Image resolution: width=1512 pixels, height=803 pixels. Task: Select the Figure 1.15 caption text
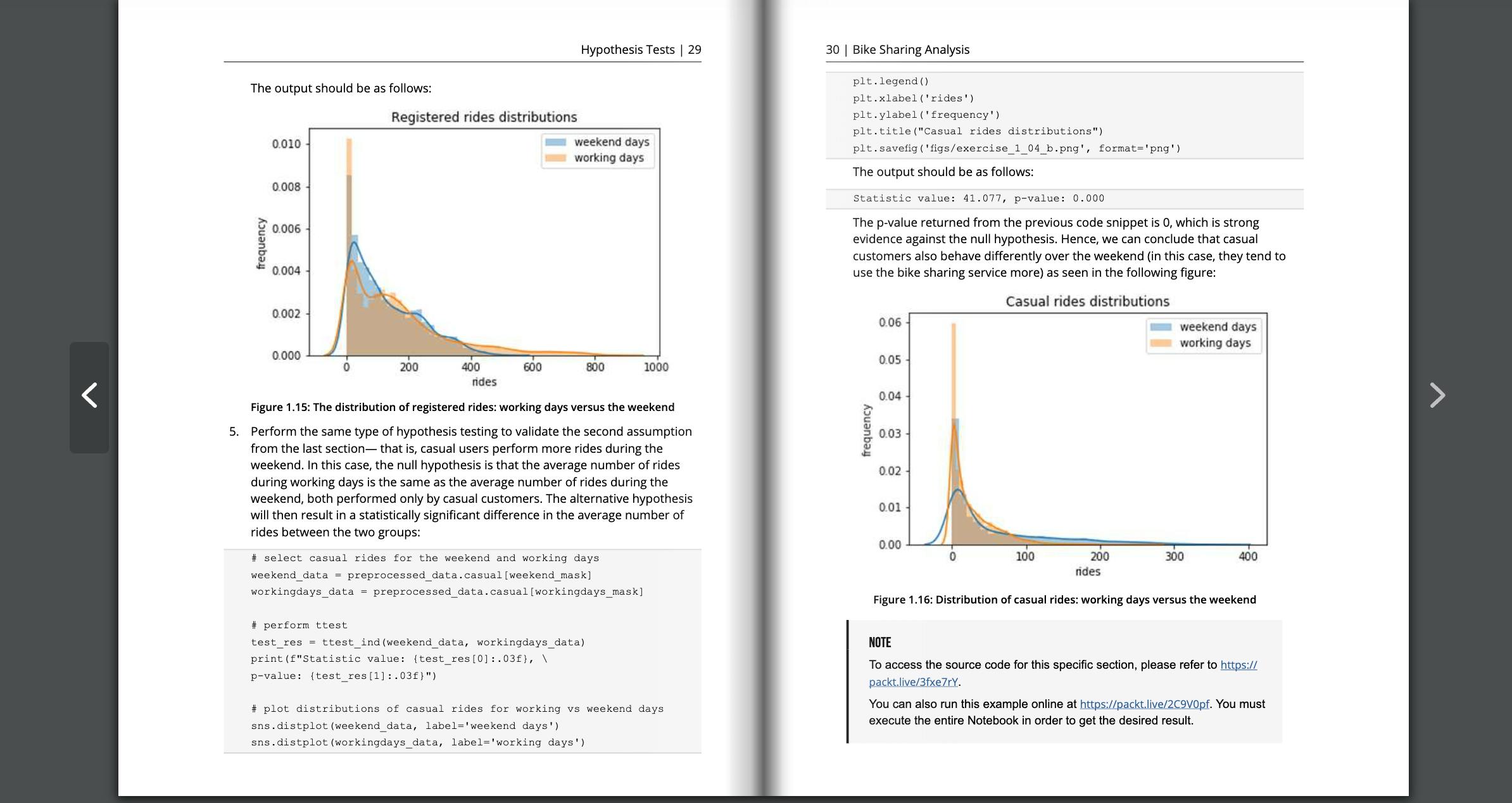point(462,407)
